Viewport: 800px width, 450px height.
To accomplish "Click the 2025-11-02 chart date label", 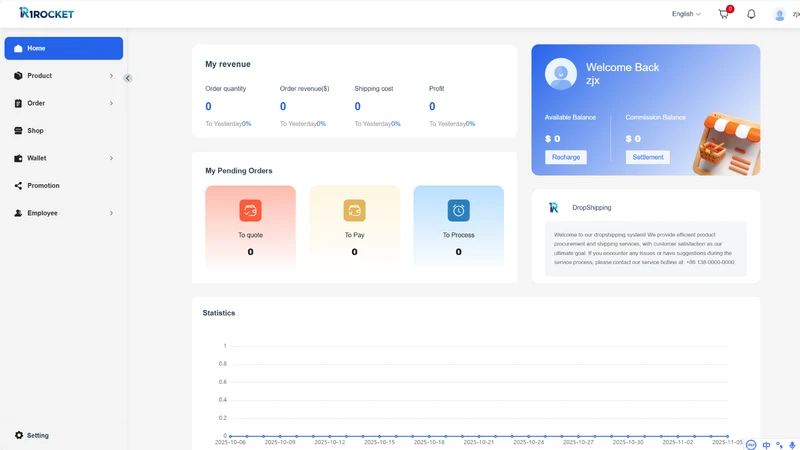I will click(x=678, y=442).
